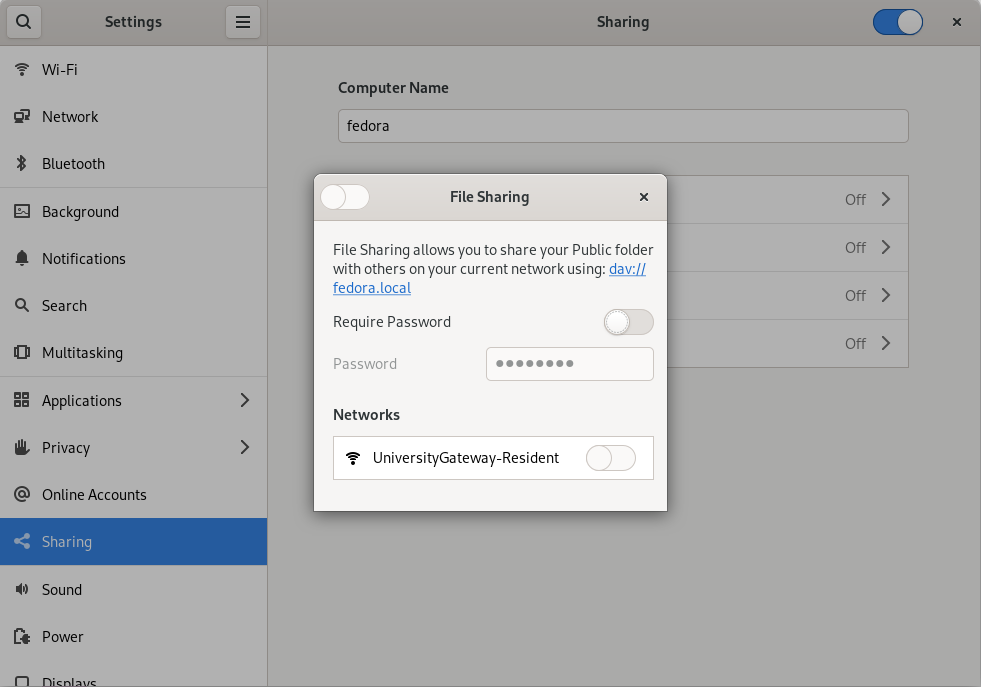The width and height of the screenshot is (981, 687).
Task: Open Bluetooth settings panel
Action: tap(133, 163)
